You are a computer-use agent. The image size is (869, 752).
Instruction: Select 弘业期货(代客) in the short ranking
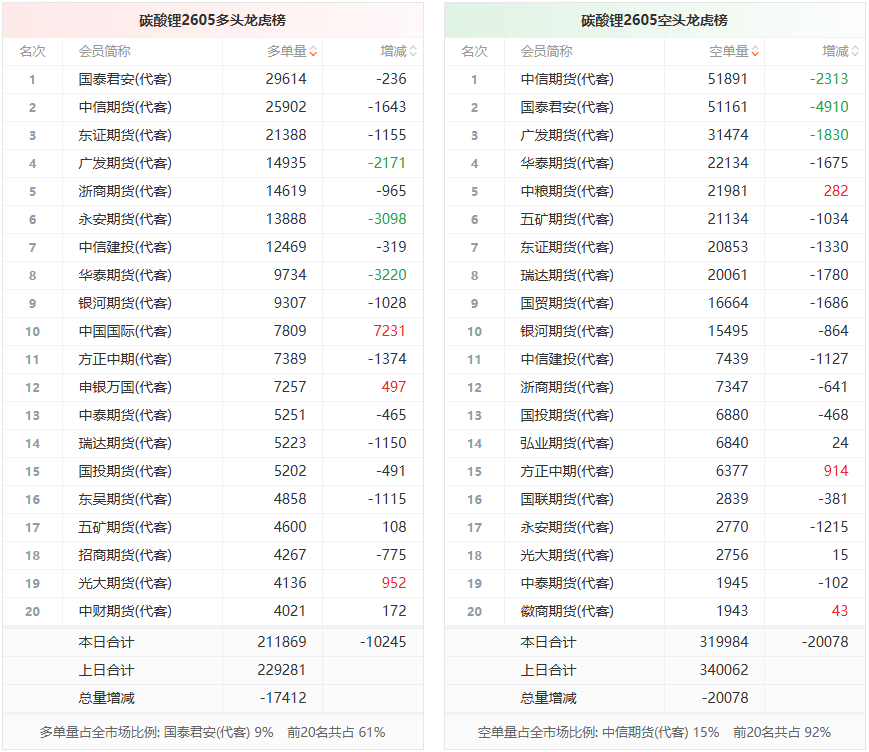coord(567,443)
